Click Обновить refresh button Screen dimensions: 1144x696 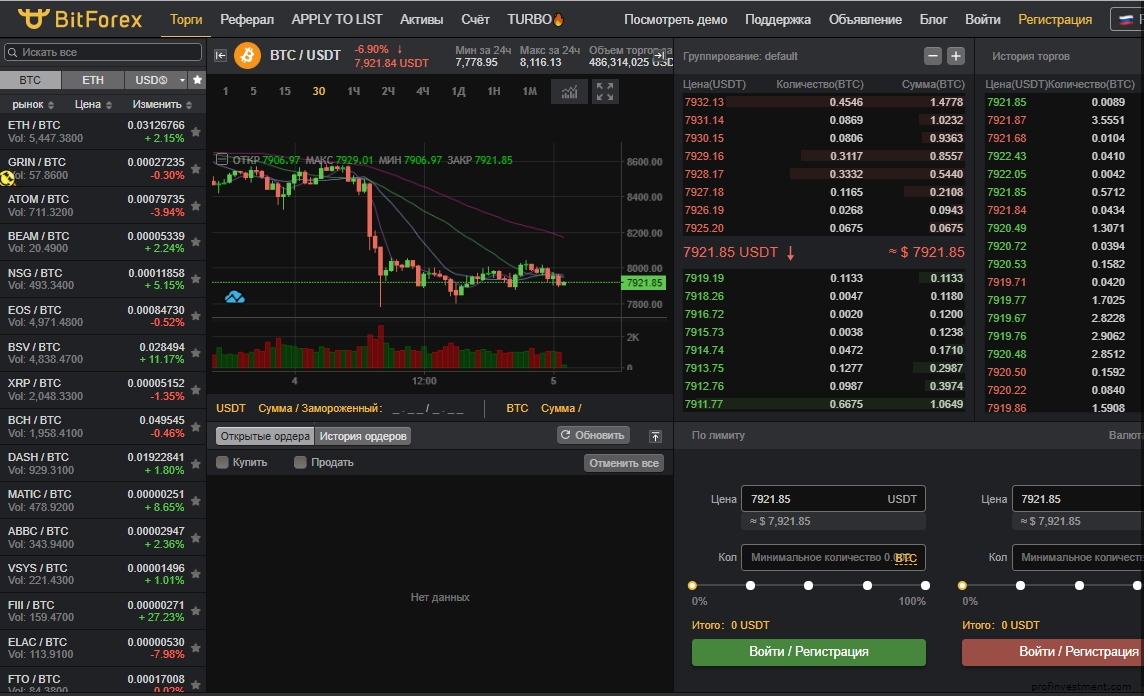pos(593,435)
